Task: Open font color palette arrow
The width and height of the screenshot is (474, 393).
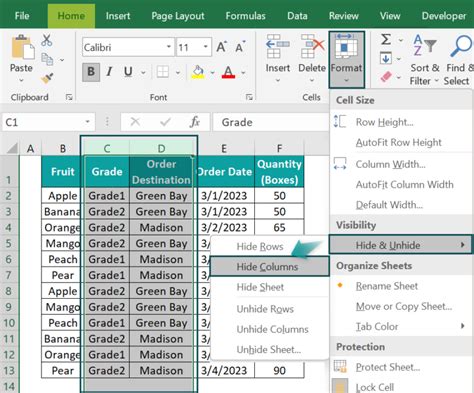Action: (244, 72)
